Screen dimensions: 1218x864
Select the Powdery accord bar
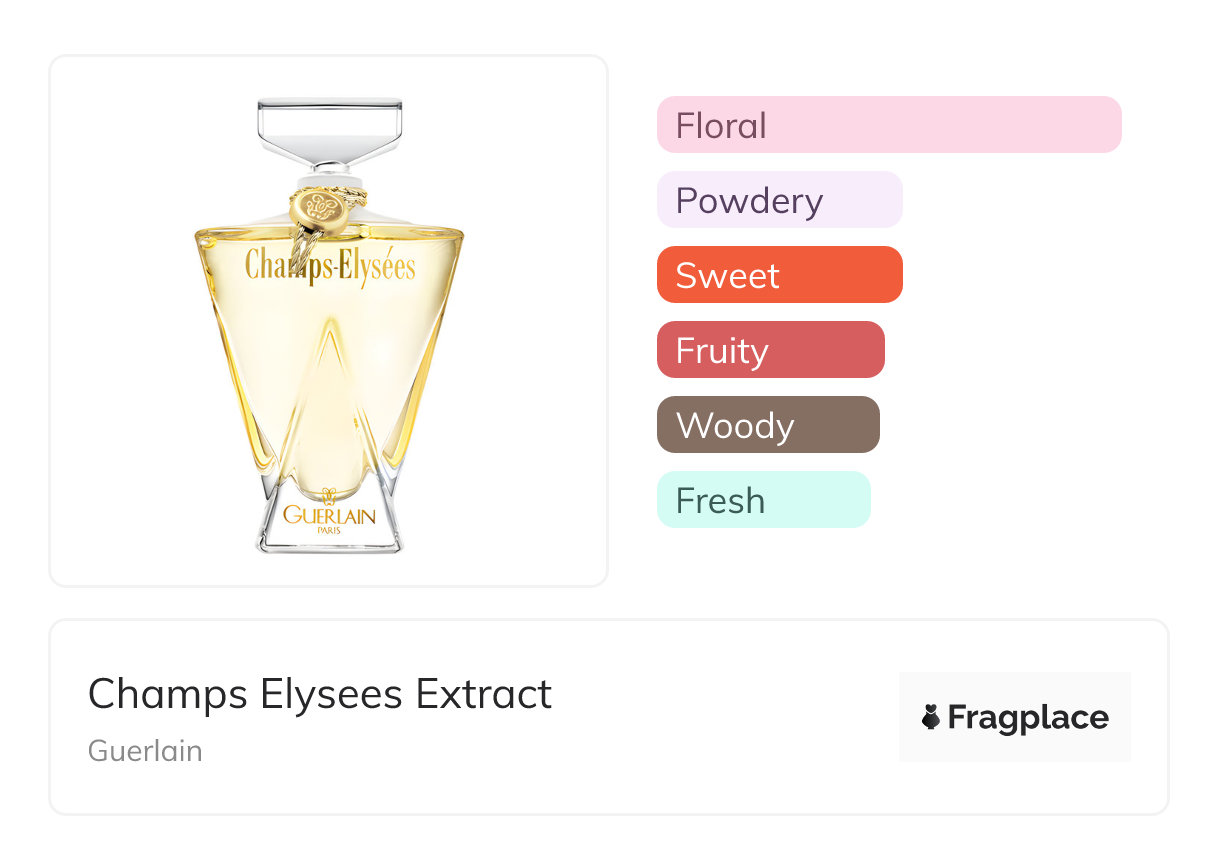[779, 200]
